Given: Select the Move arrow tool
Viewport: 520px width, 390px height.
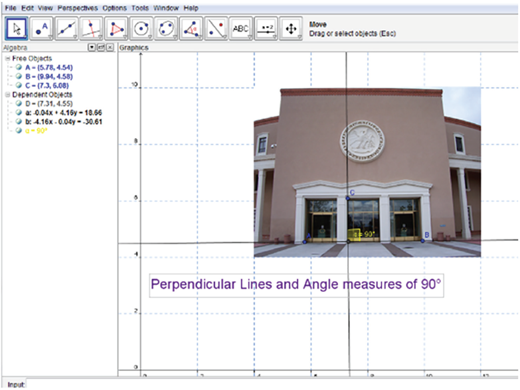Looking at the screenshot, I should click(x=16, y=29).
